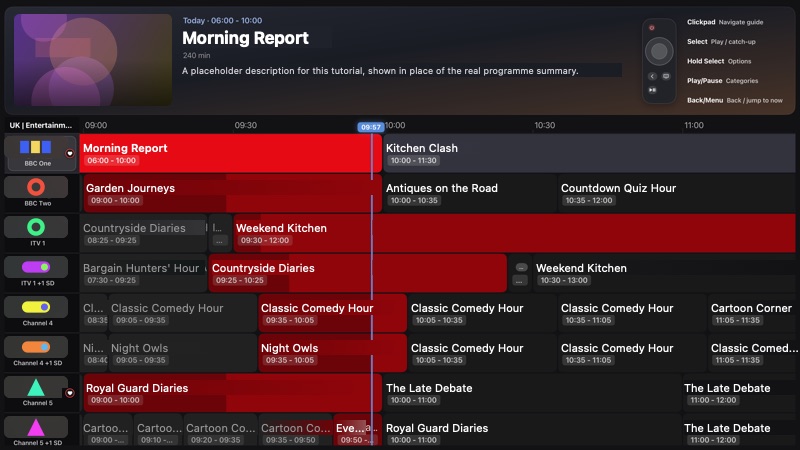
Task: Select Classic Comedy Hour 10:05 on Channel 4 +1
Action: click(x=482, y=353)
